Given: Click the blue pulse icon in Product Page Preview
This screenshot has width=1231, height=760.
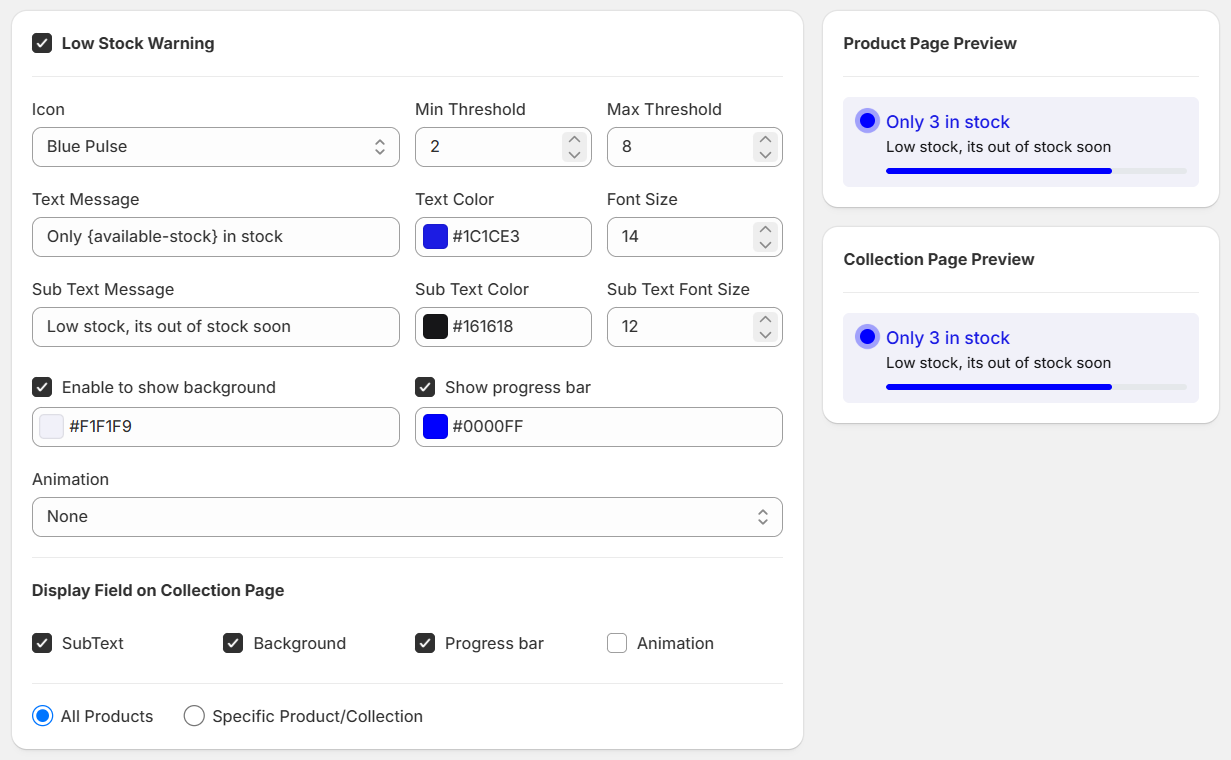Looking at the screenshot, I should coord(867,121).
